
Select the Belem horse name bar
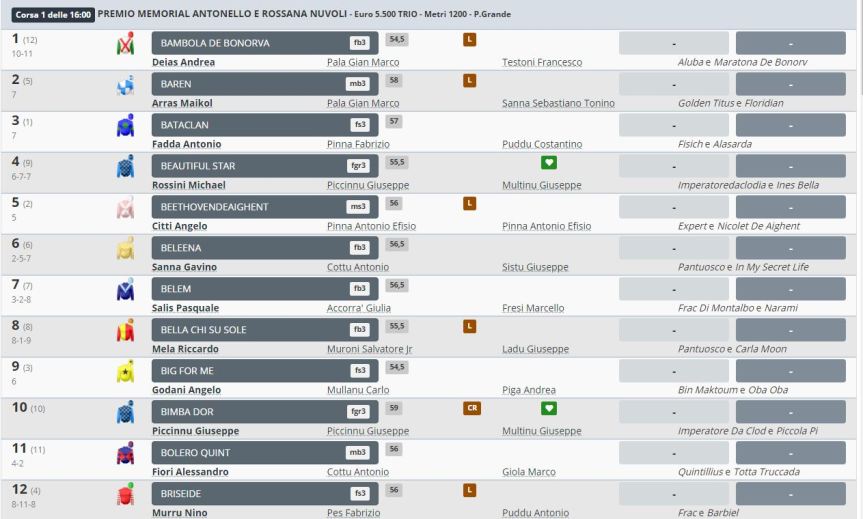265,288
